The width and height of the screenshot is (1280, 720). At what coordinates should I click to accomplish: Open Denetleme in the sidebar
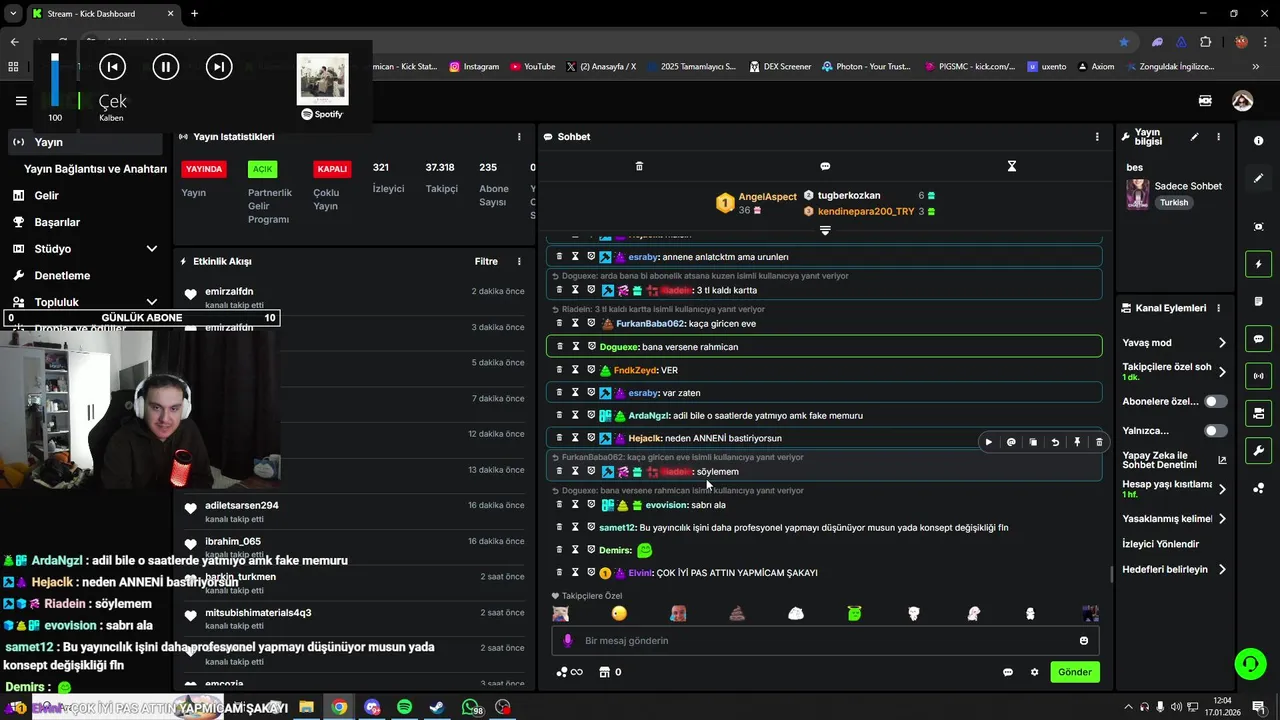coord(62,275)
